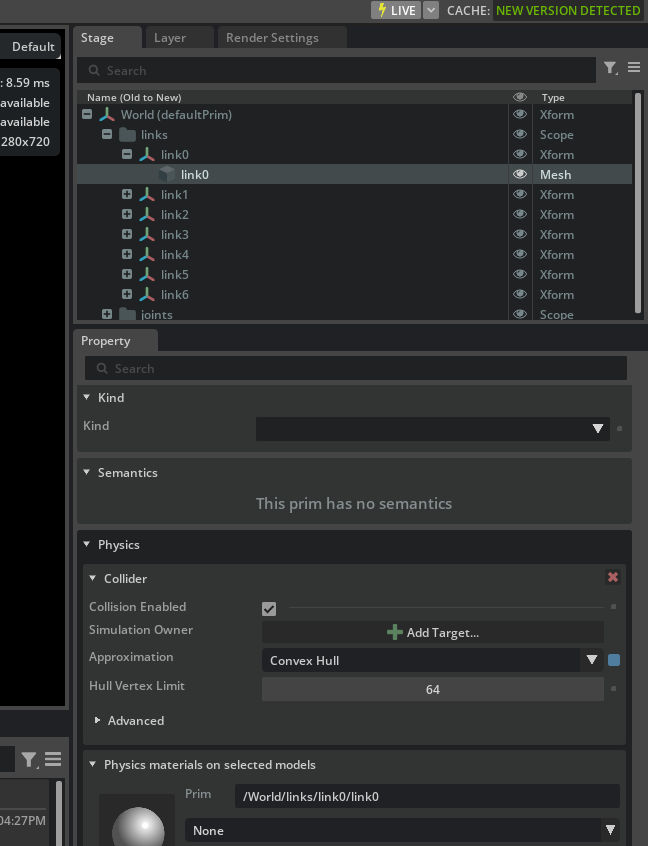Remove the Collider with the red X
The image size is (648, 846).
[x=613, y=578]
